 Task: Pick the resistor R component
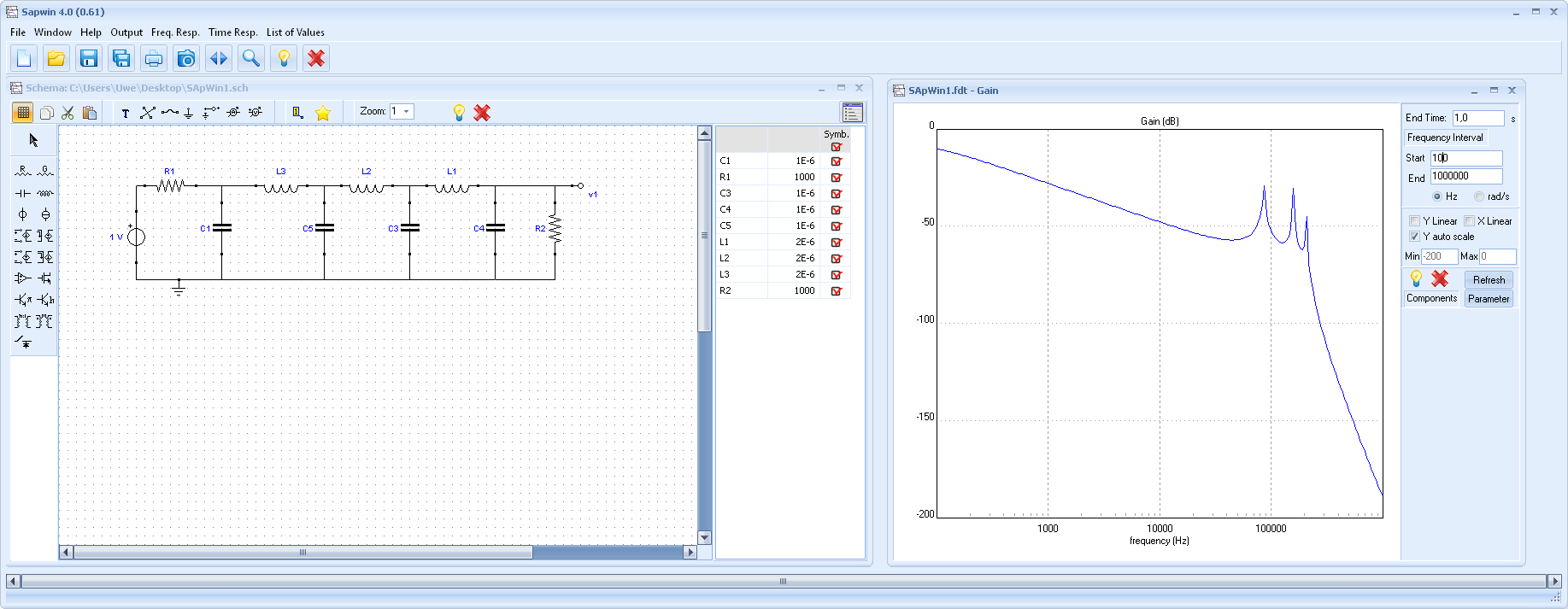pyautogui.click(x=23, y=172)
